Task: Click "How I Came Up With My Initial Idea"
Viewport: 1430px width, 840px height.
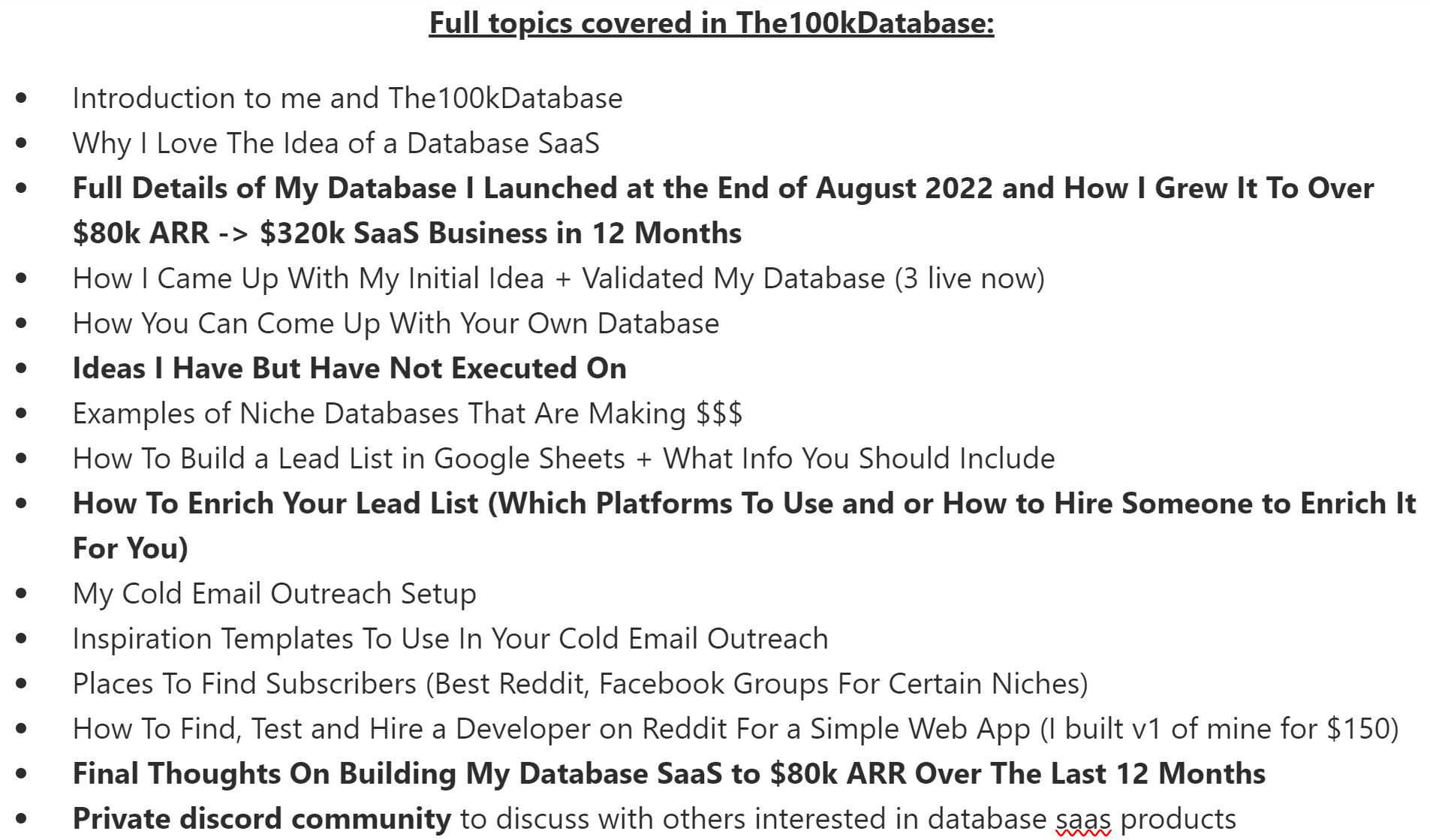Action: [x=308, y=278]
